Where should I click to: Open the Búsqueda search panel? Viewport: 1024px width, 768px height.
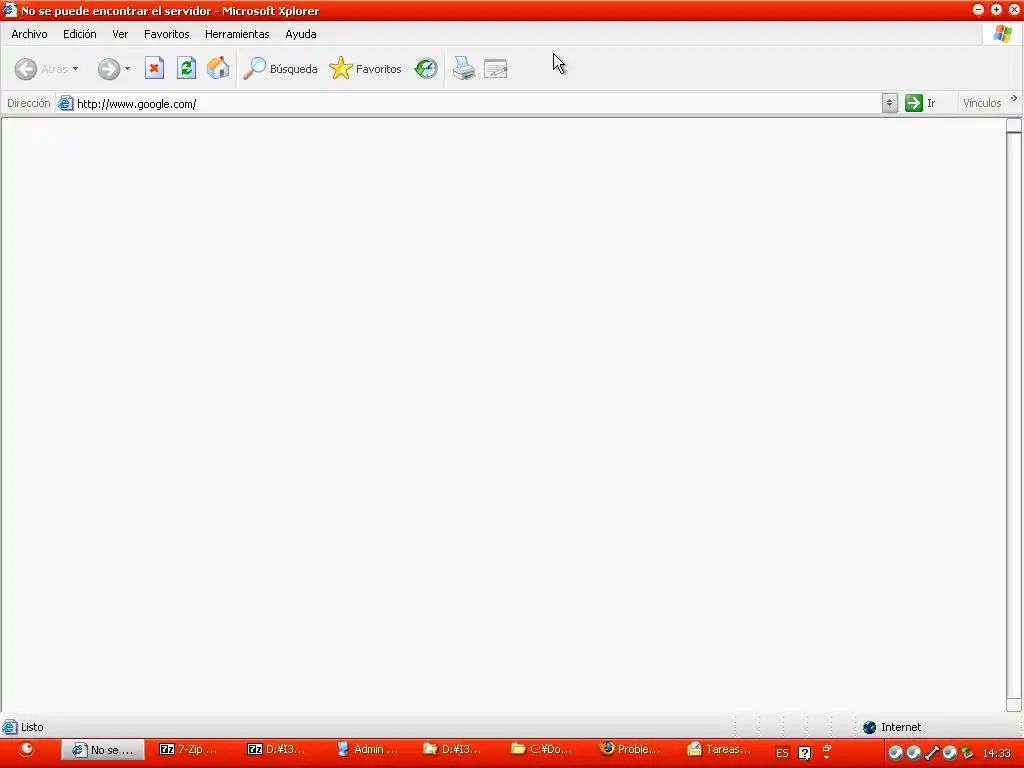point(280,69)
